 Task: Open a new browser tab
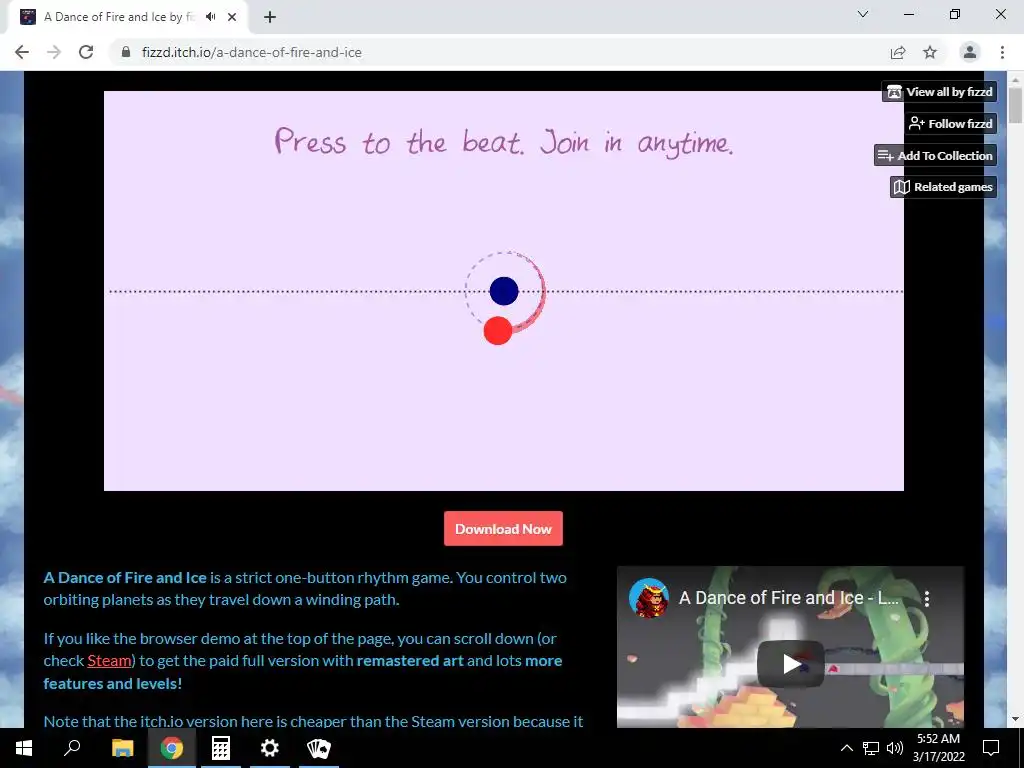pyautogui.click(x=270, y=17)
